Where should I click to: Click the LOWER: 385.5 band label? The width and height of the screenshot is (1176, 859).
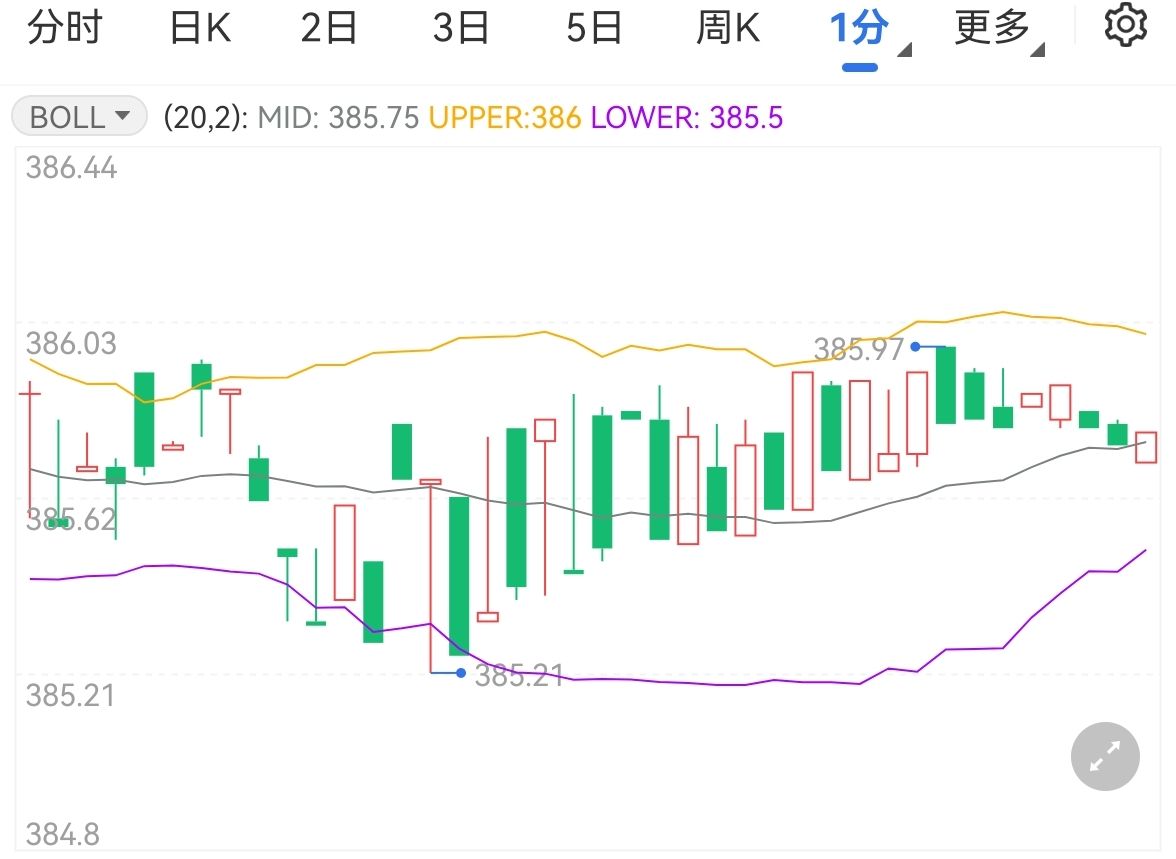[x=687, y=118]
